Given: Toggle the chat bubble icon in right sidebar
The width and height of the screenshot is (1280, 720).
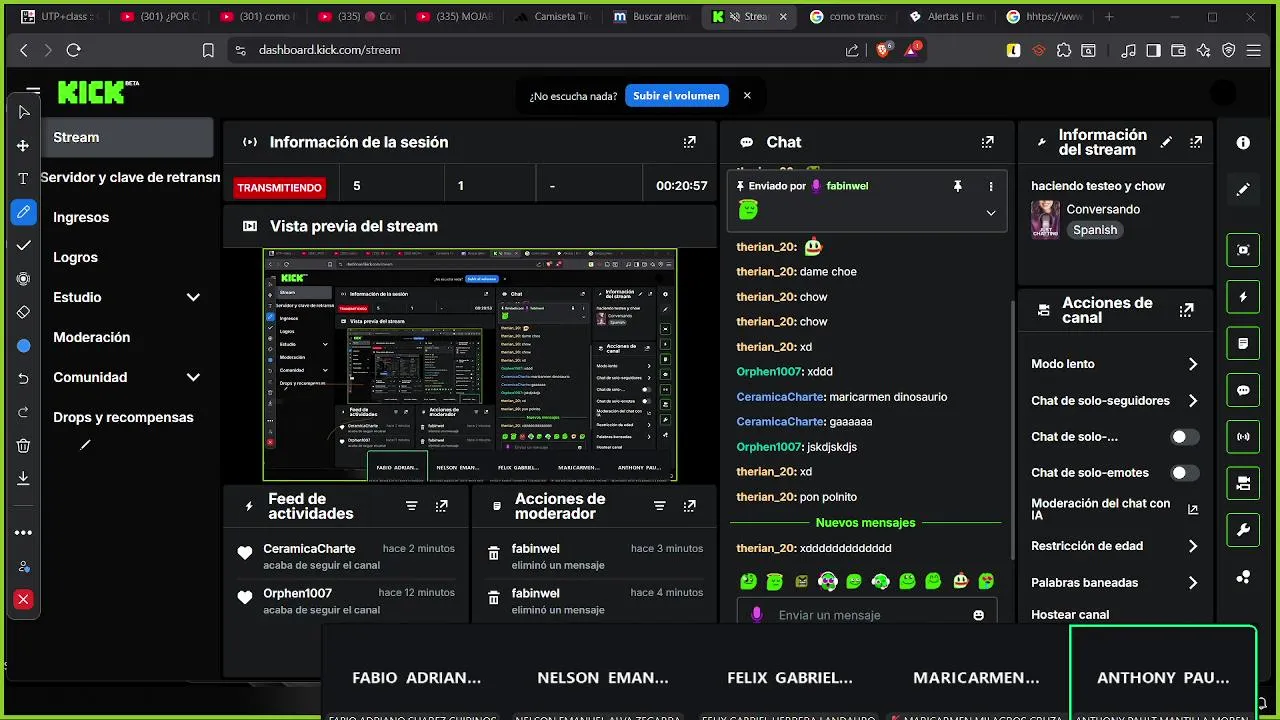Looking at the screenshot, I should pyautogui.click(x=1243, y=390).
